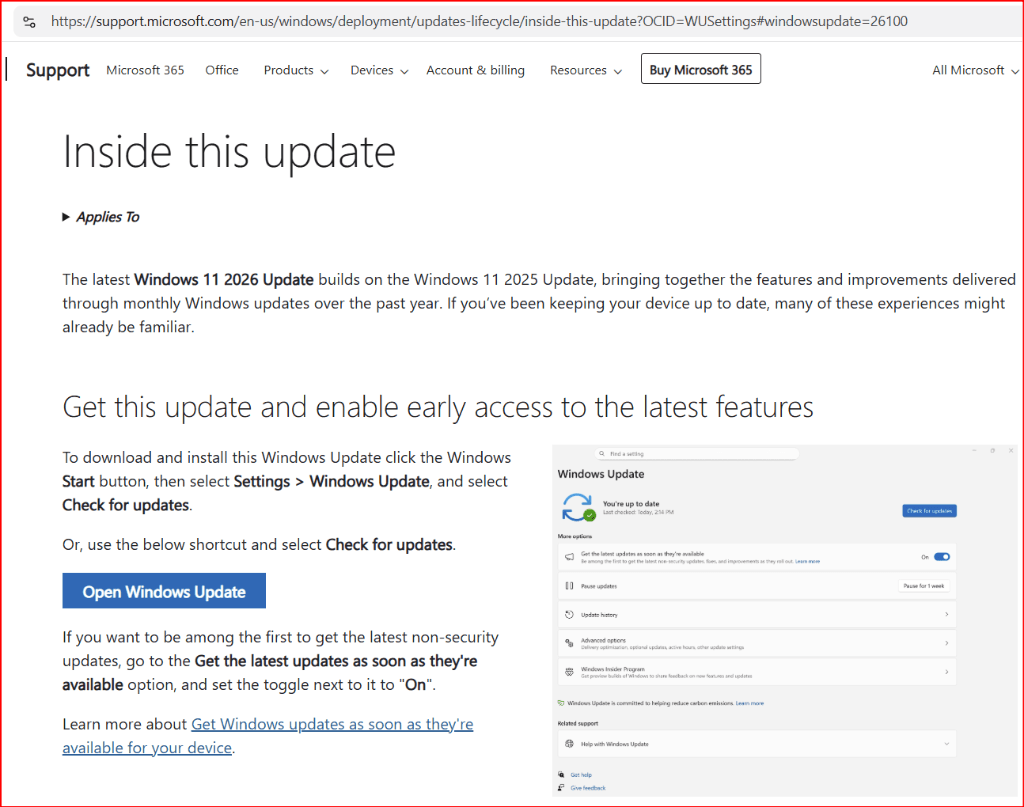Click the search magnifier icon in screenshot
Screen dimensions: 1024x807
pos(602,454)
